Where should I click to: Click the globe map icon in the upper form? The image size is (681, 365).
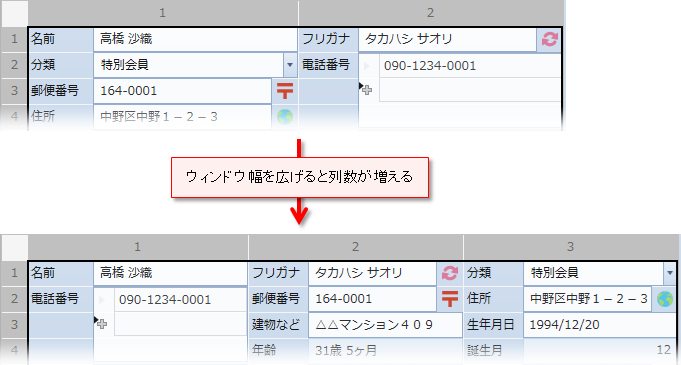pos(285,116)
